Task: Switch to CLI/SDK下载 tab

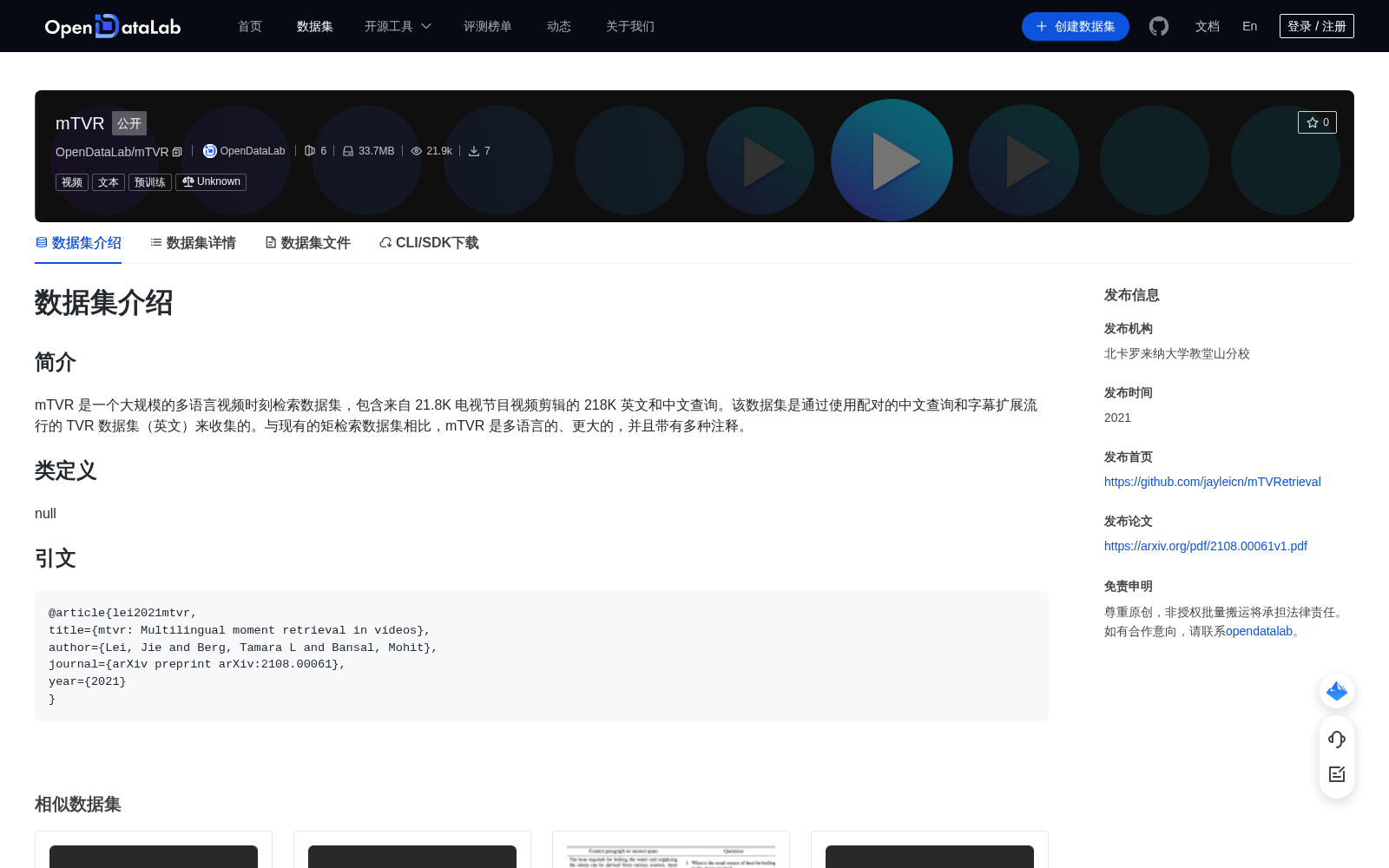Action: [x=429, y=243]
